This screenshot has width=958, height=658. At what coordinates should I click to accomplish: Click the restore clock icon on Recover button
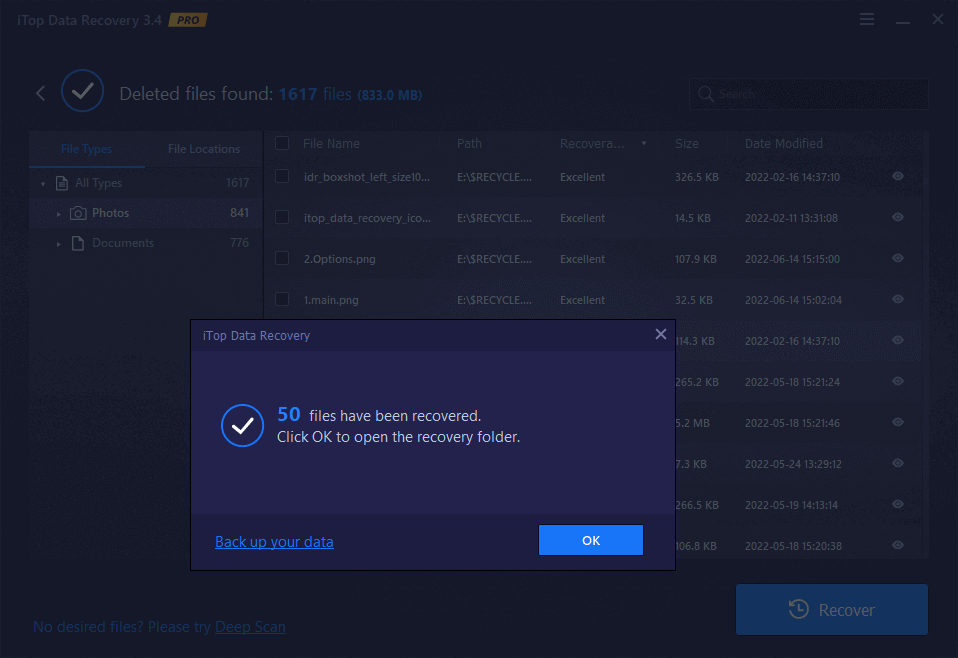(x=798, y=610)
